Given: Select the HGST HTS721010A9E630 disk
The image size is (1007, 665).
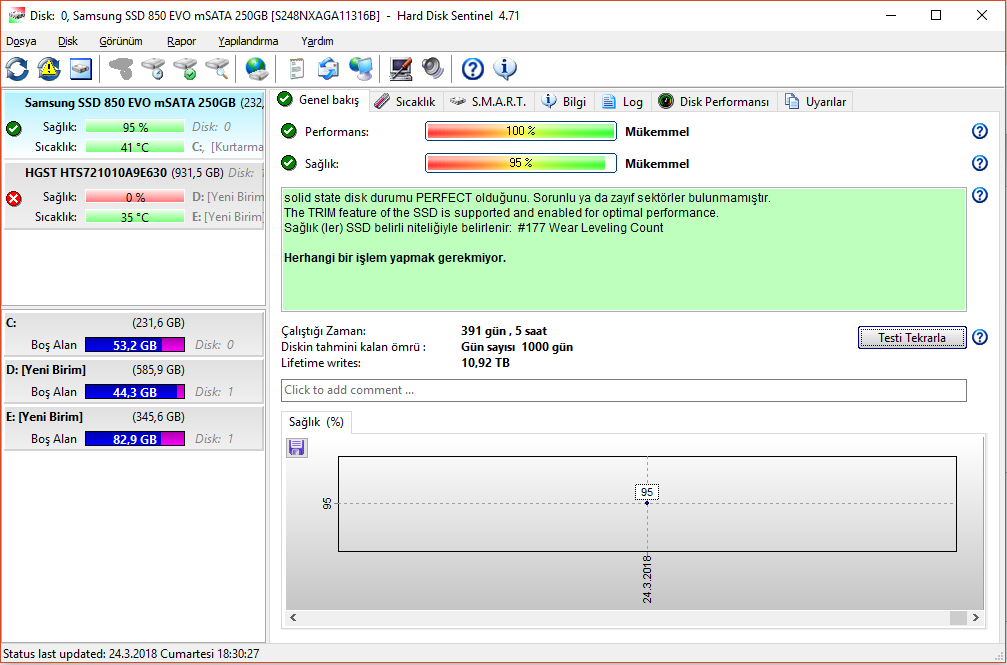Looking at the screenshot, I should [134, 195].
